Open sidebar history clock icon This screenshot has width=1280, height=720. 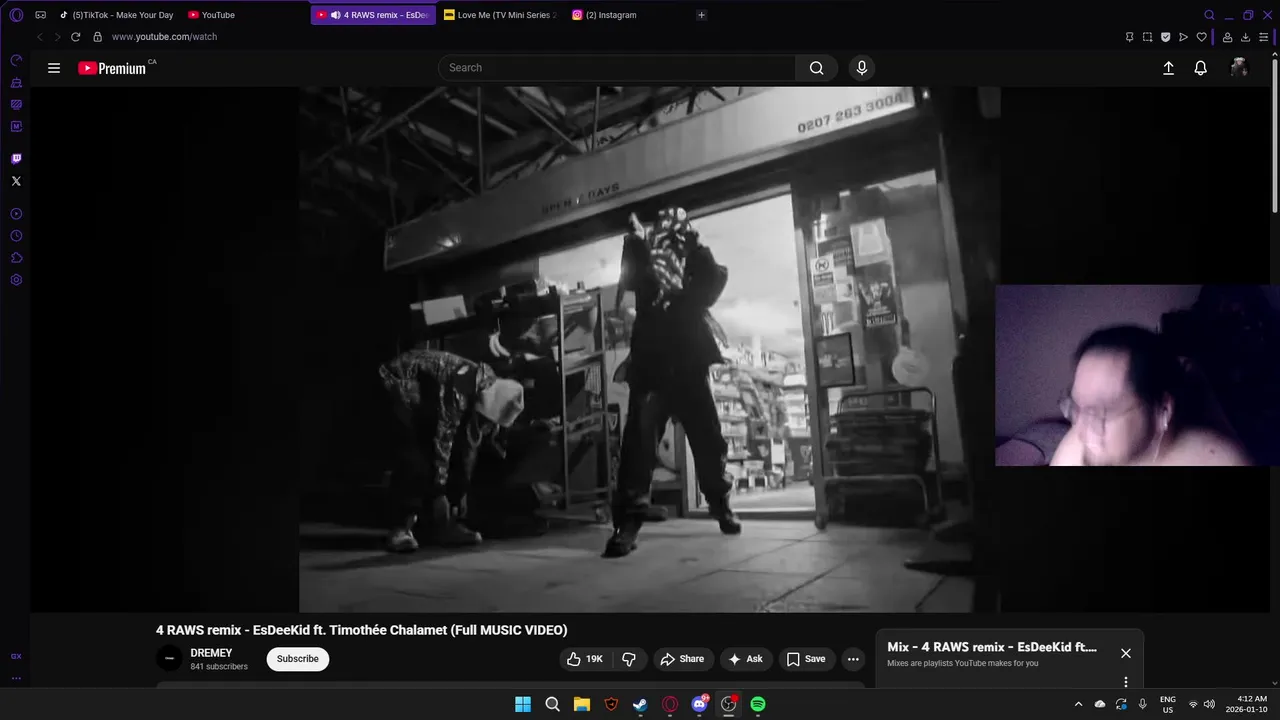(16, 236)
